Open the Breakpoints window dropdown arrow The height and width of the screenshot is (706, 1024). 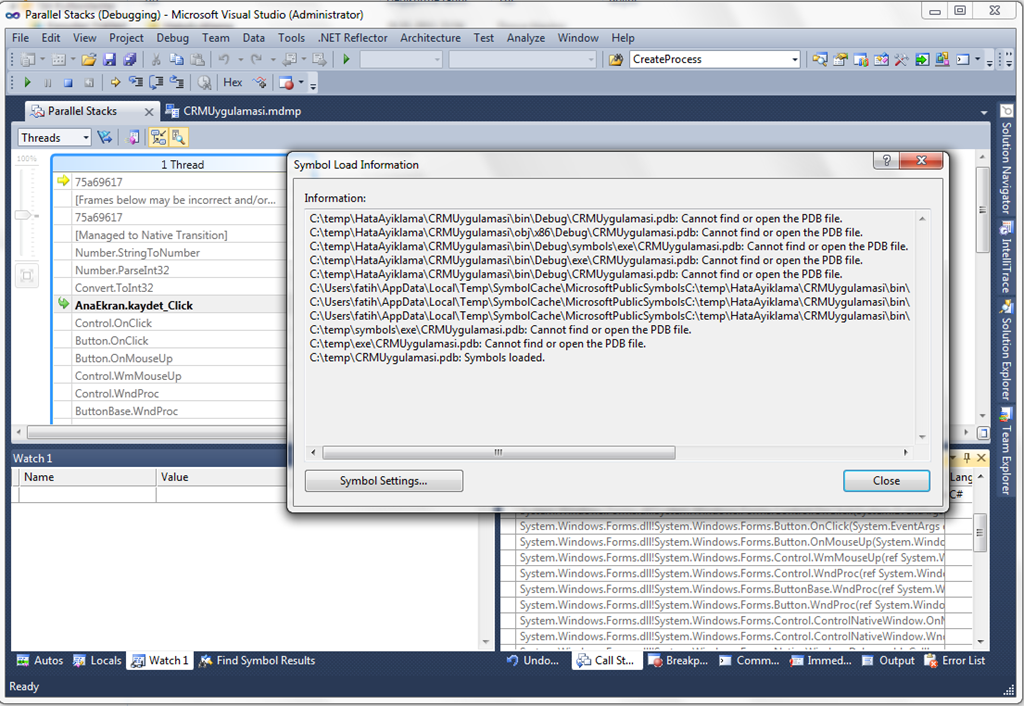(x=301, y=82)
